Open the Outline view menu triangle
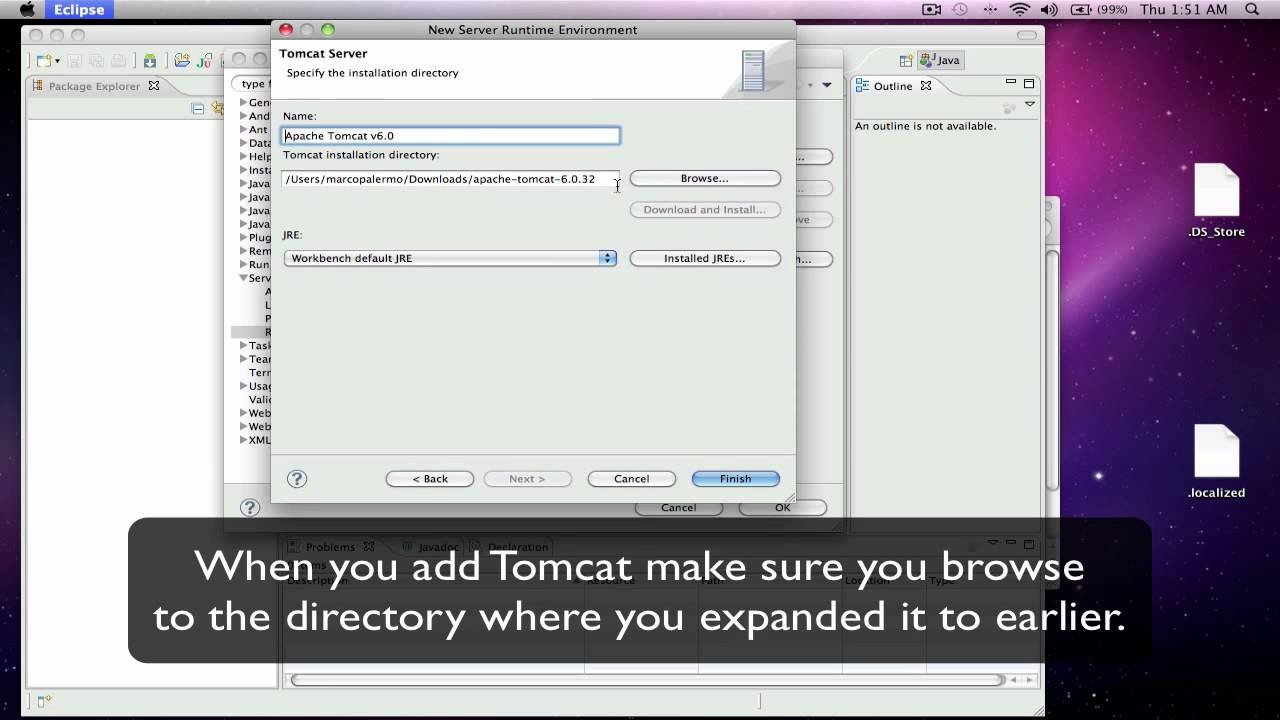1280x720 pixels. pos(1030,104)
